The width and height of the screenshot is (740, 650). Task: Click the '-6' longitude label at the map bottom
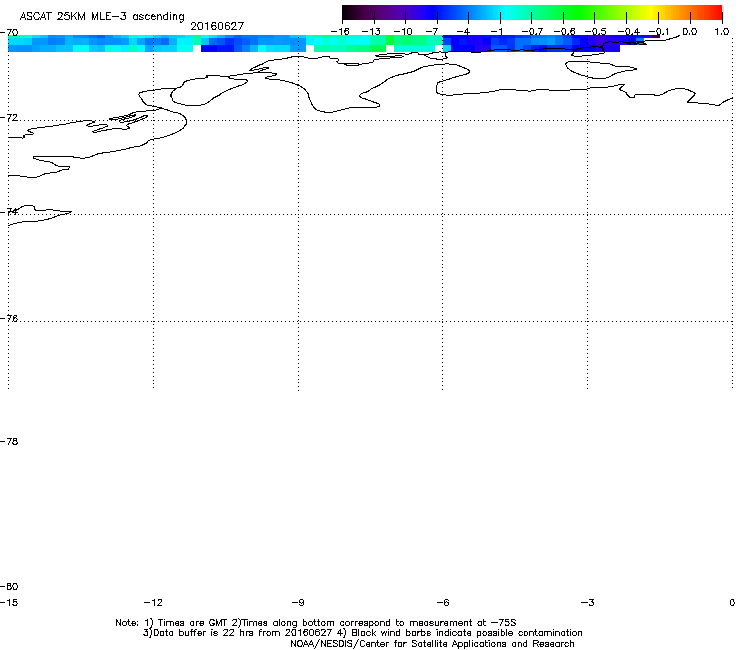(x=443, y=602)
